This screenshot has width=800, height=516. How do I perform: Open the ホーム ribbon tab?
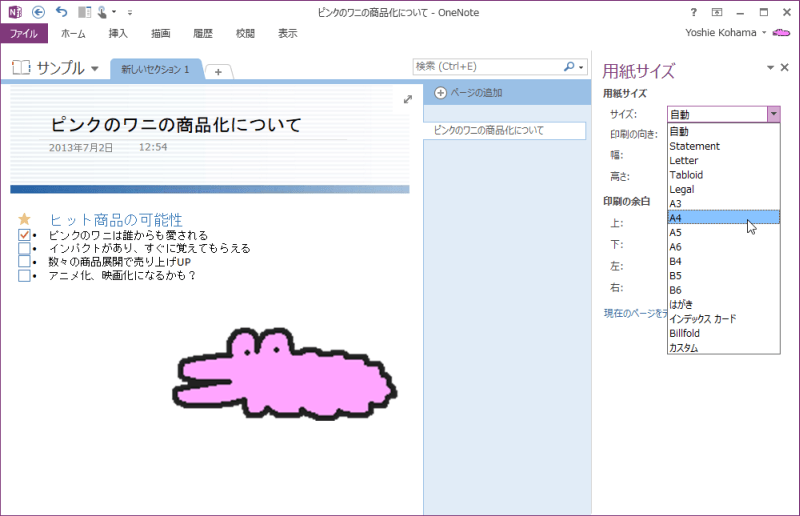(73, 34)
